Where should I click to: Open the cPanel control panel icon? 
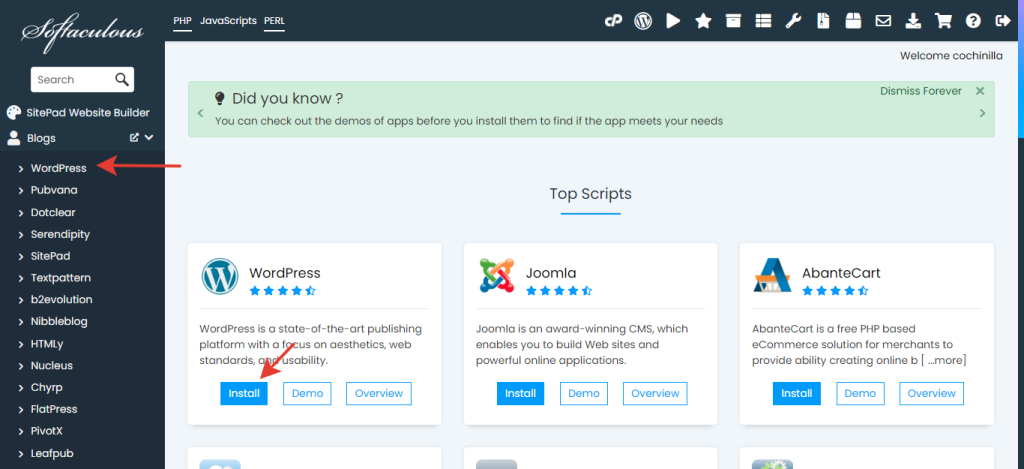pos(613,21)
